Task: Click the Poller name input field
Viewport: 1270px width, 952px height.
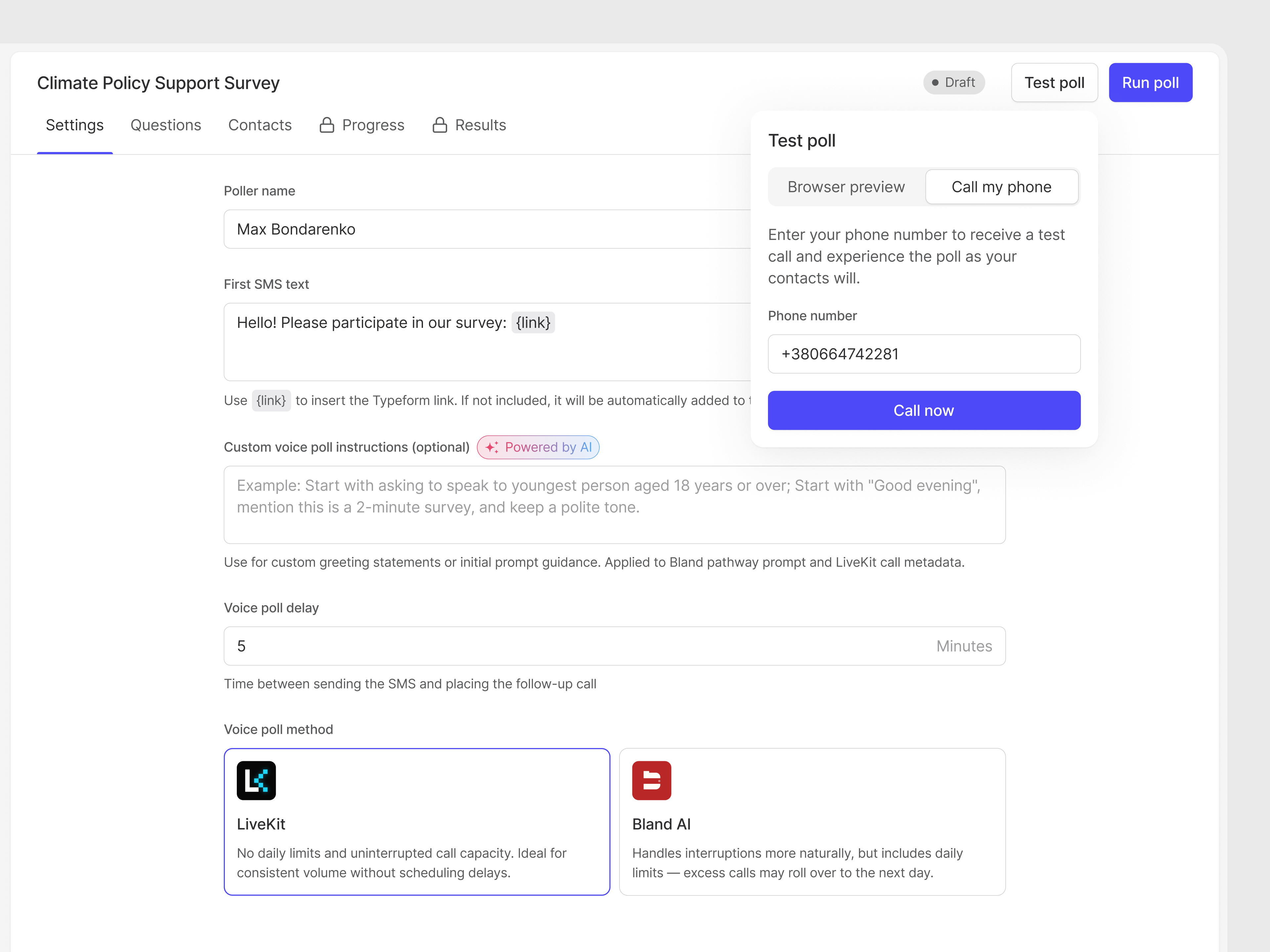Action: [487, 229]
